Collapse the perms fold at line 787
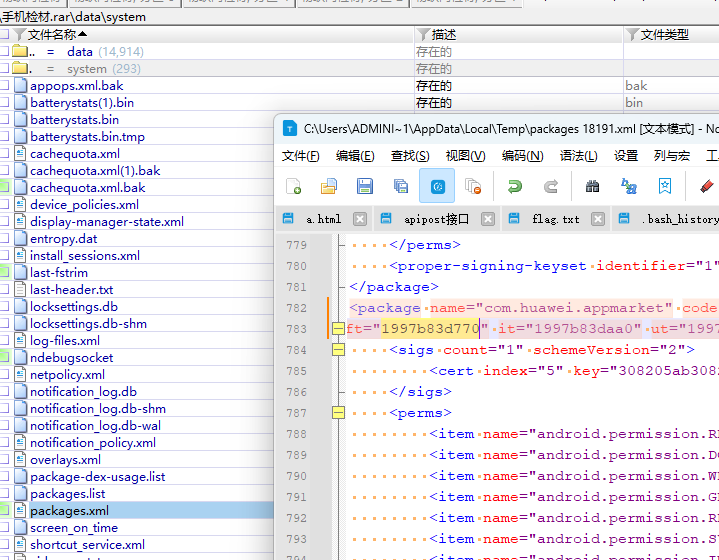Screen dimensions: 719x560 [x=338, y=412]
